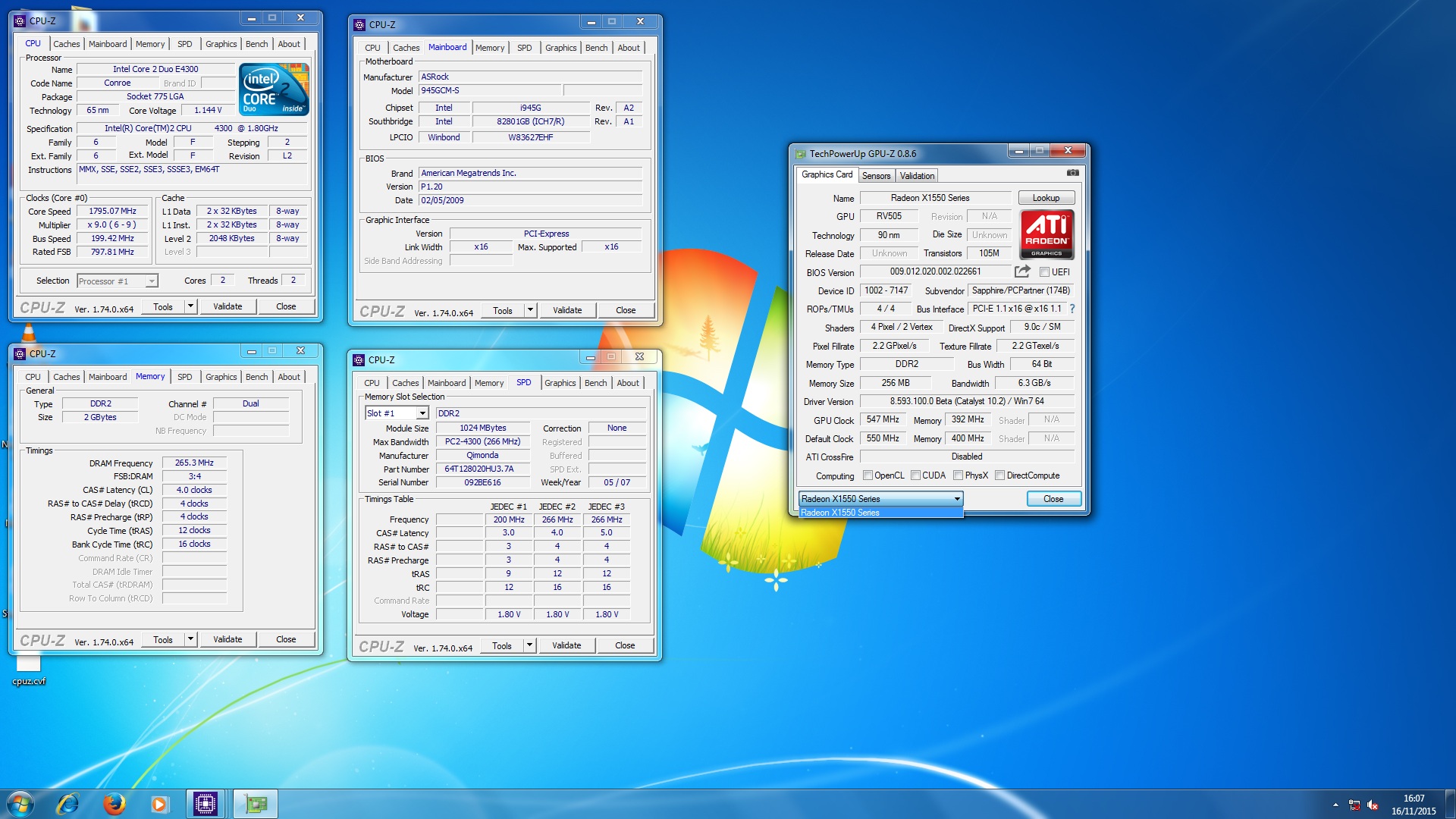Switch to Graphics tab in Mainboard window

tap(560, 48)
